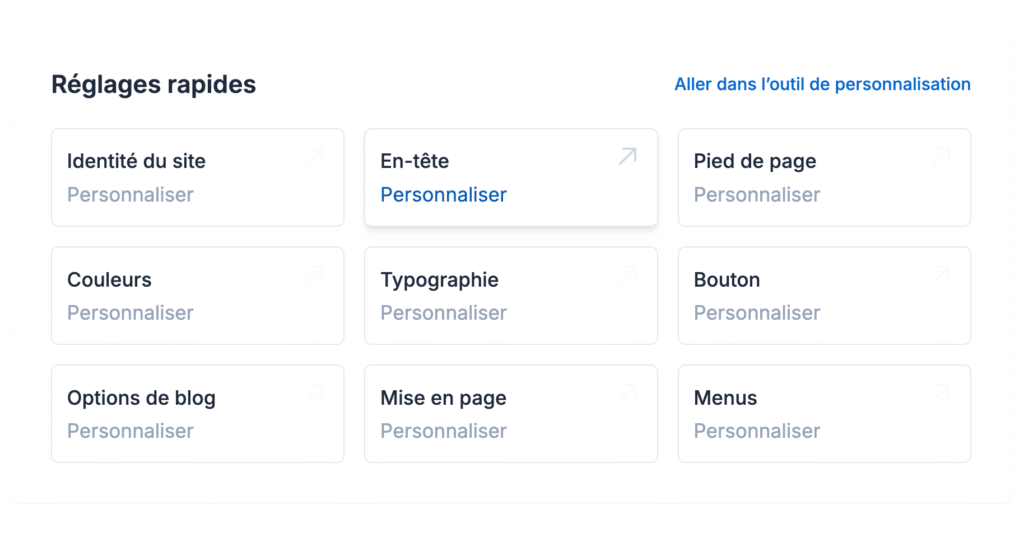Click the arrow icon on Identité du site card

pyautogui.click(x=315, y=156)
